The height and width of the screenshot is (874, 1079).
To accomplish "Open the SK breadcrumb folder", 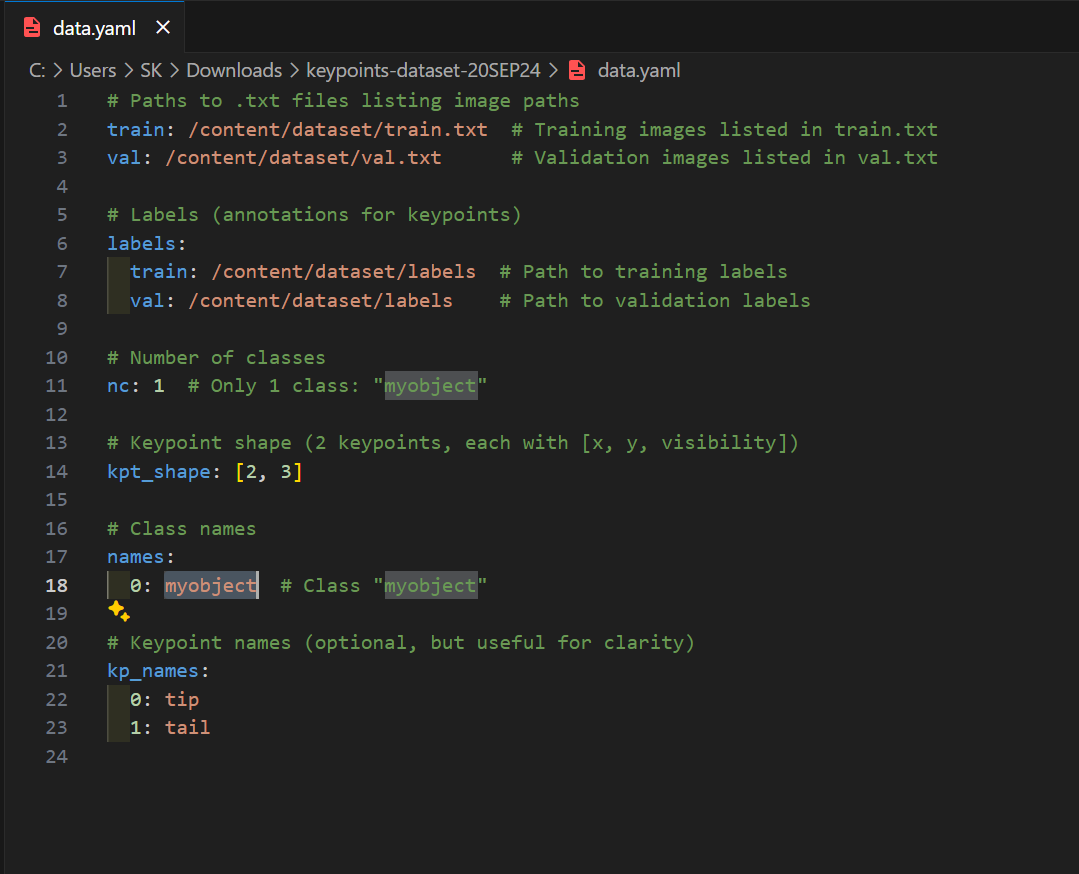I will pos(151,70).
